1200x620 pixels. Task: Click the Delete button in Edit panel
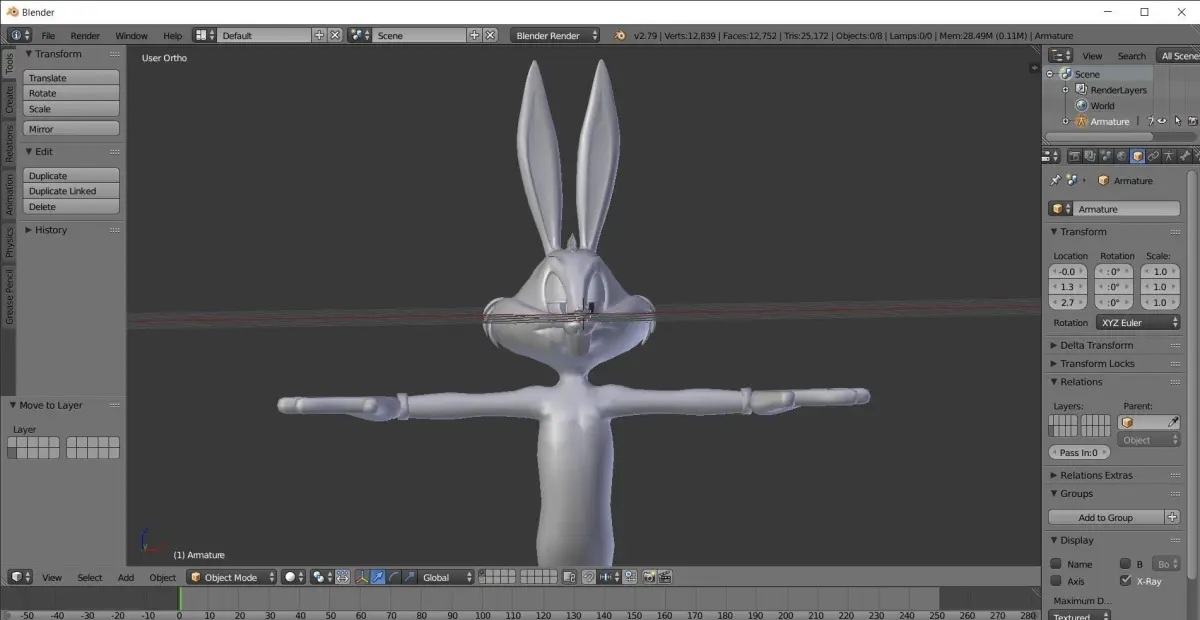tap(71, 207)
